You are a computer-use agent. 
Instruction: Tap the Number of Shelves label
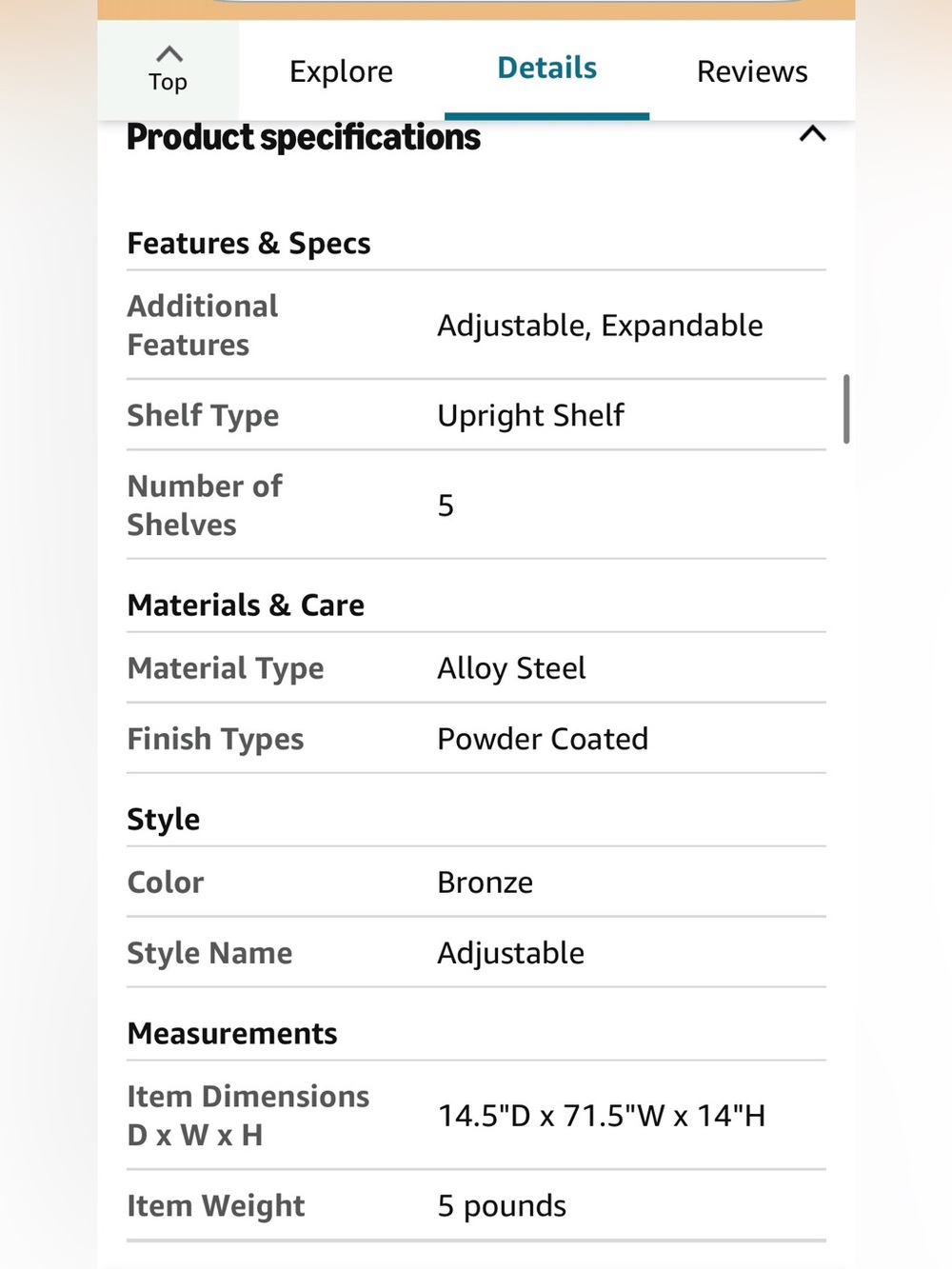(205, 506)
